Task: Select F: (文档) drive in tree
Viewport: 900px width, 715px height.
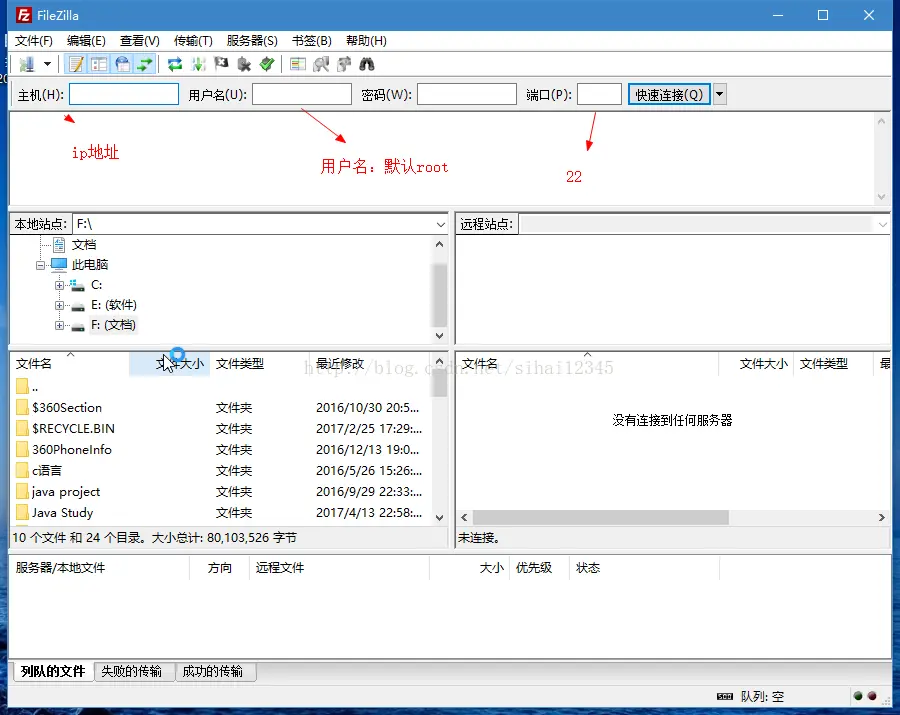Action: (x=113, y=325)
